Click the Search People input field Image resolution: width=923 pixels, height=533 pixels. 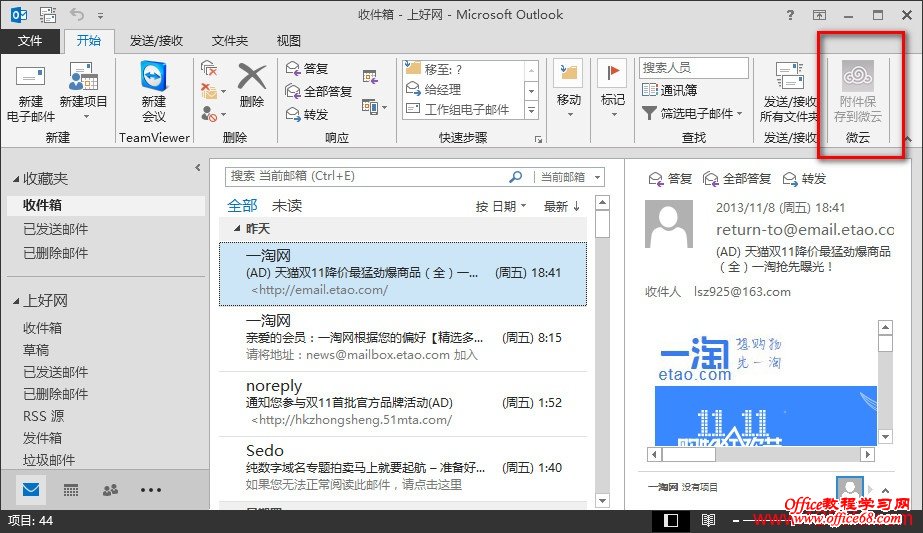click(693, 68)
